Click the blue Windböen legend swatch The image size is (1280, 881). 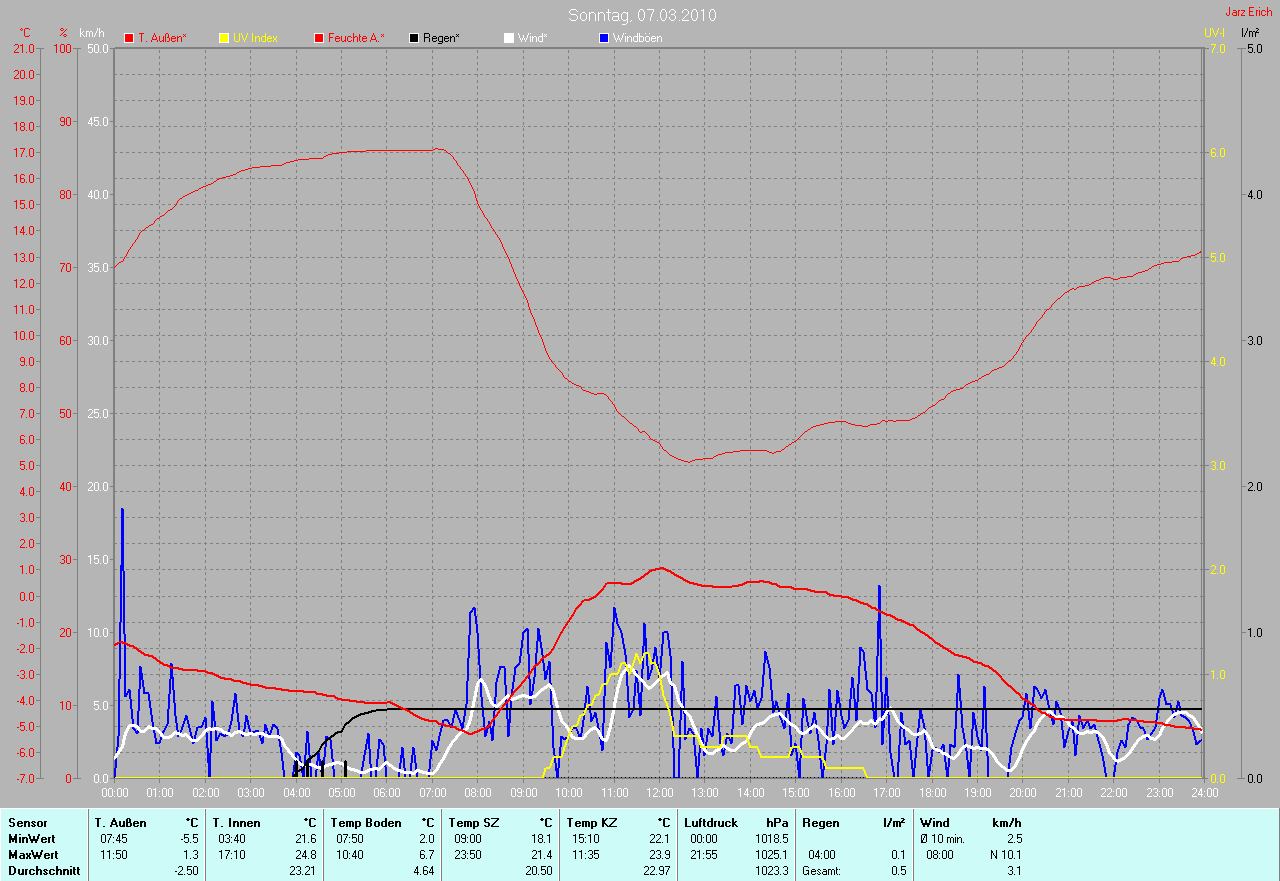point(604,38)
